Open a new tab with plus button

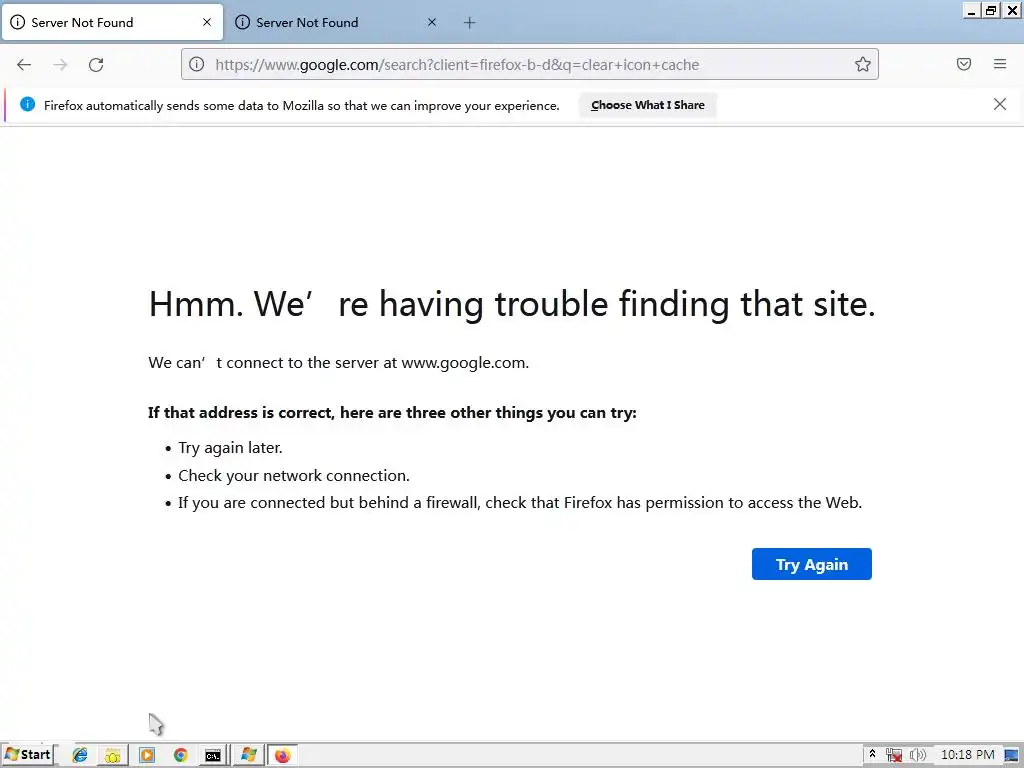(x=470, y=23)
